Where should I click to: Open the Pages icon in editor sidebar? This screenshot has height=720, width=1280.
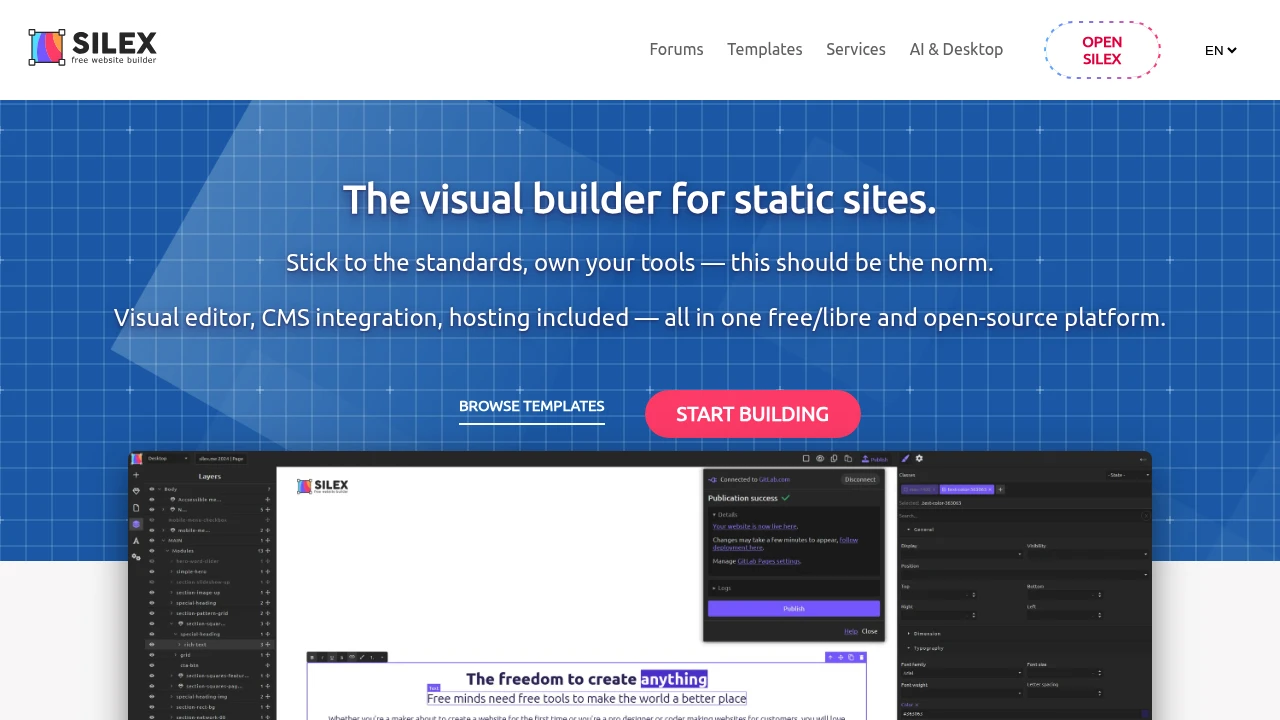[136, 508]
